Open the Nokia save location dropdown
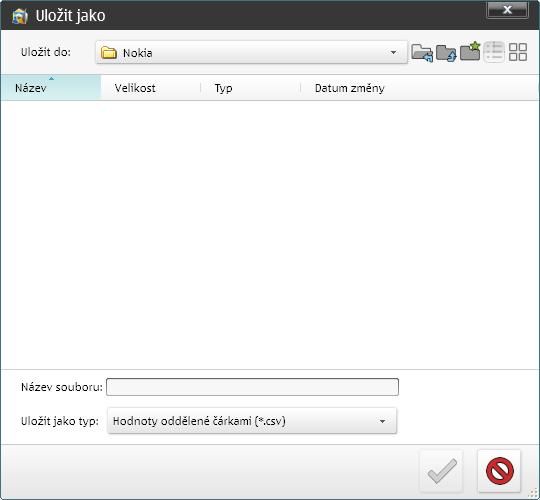 point(251,53)
